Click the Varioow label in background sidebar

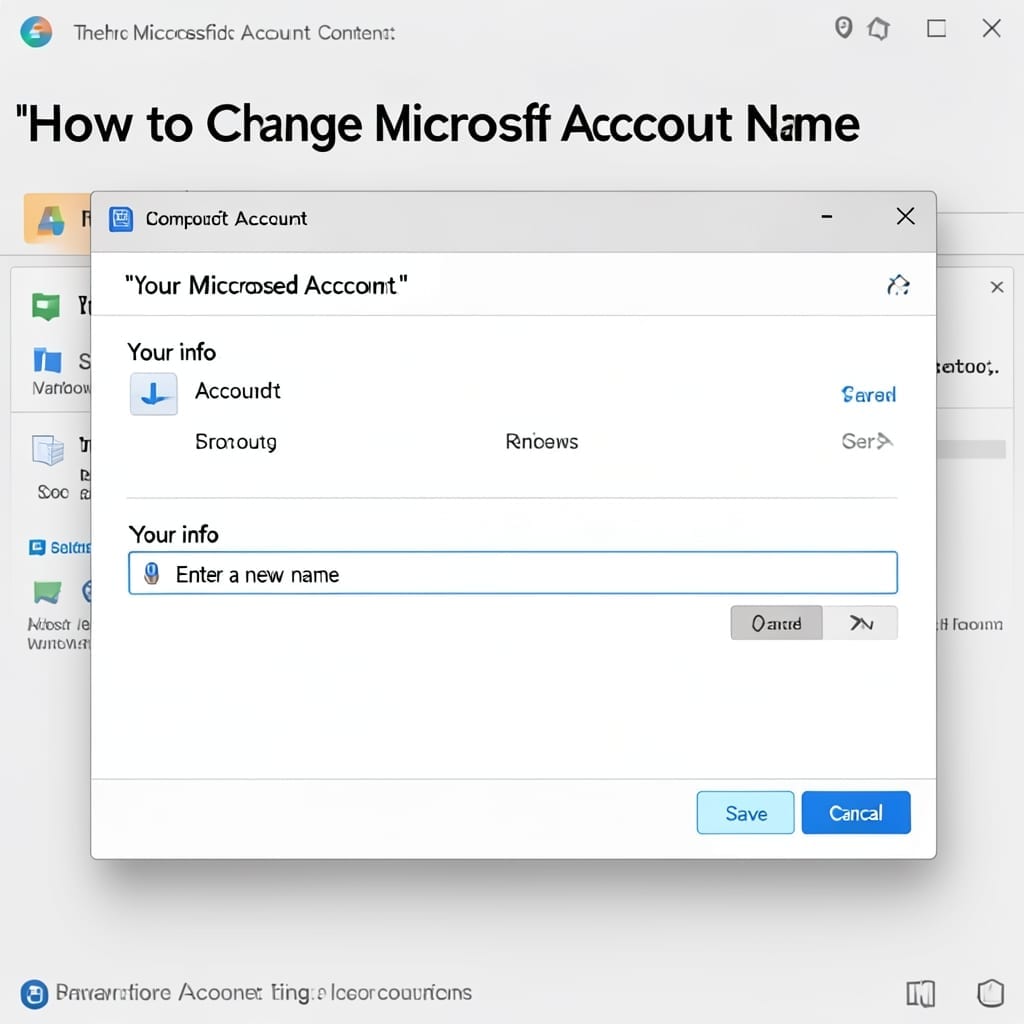point(61,388)
